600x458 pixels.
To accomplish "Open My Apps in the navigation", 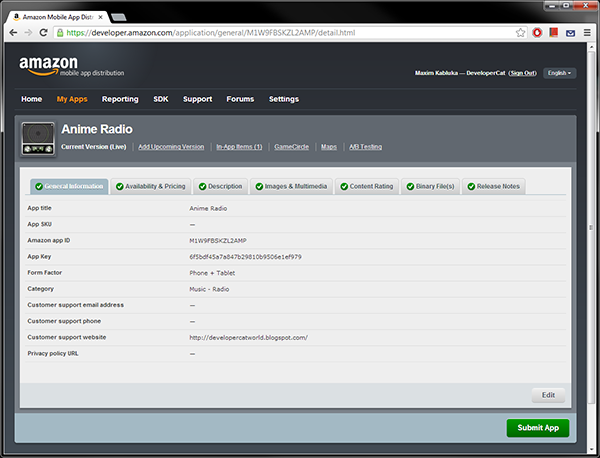I will pyautogui.click(x=72, y=99).
